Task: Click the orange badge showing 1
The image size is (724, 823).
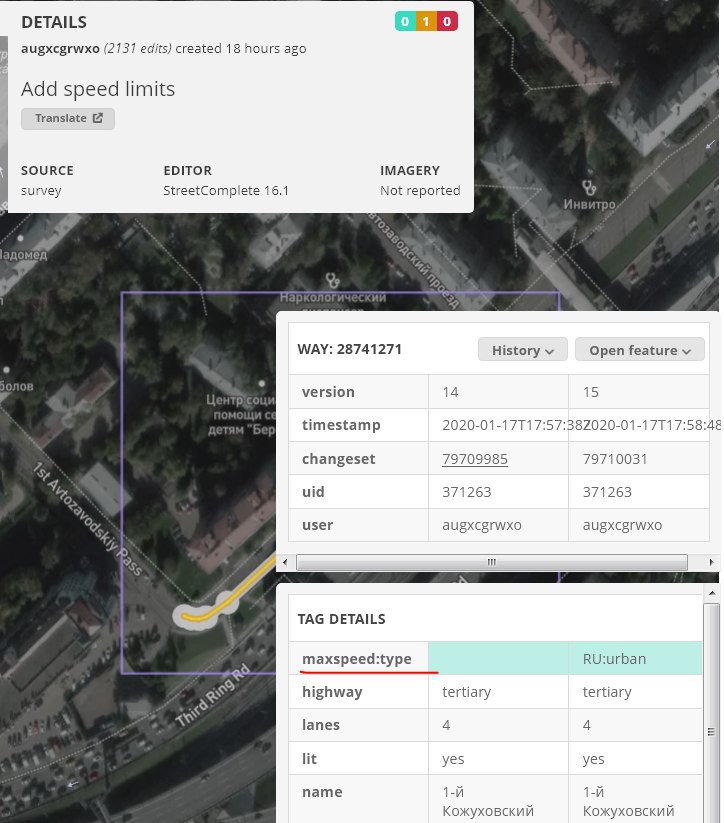Action: [x=426, y=22]
